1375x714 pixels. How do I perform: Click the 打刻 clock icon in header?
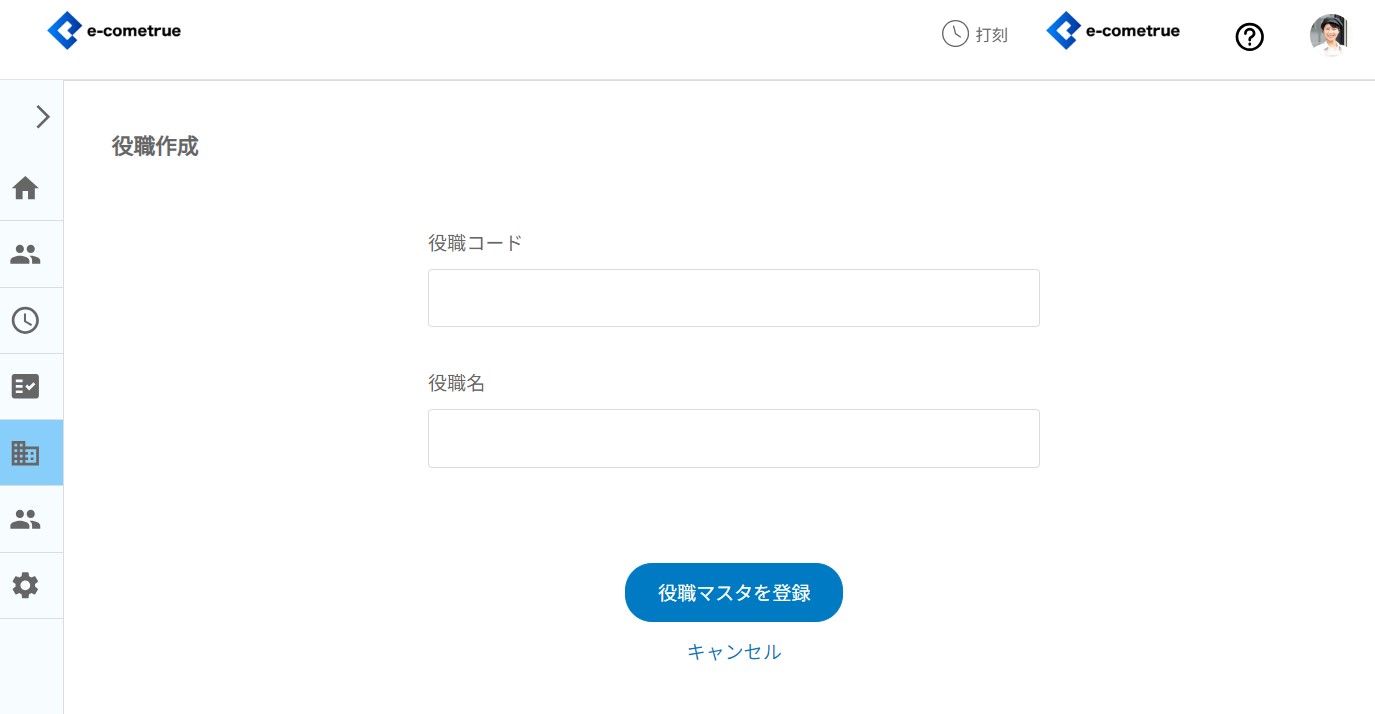(x=955, y=34)
